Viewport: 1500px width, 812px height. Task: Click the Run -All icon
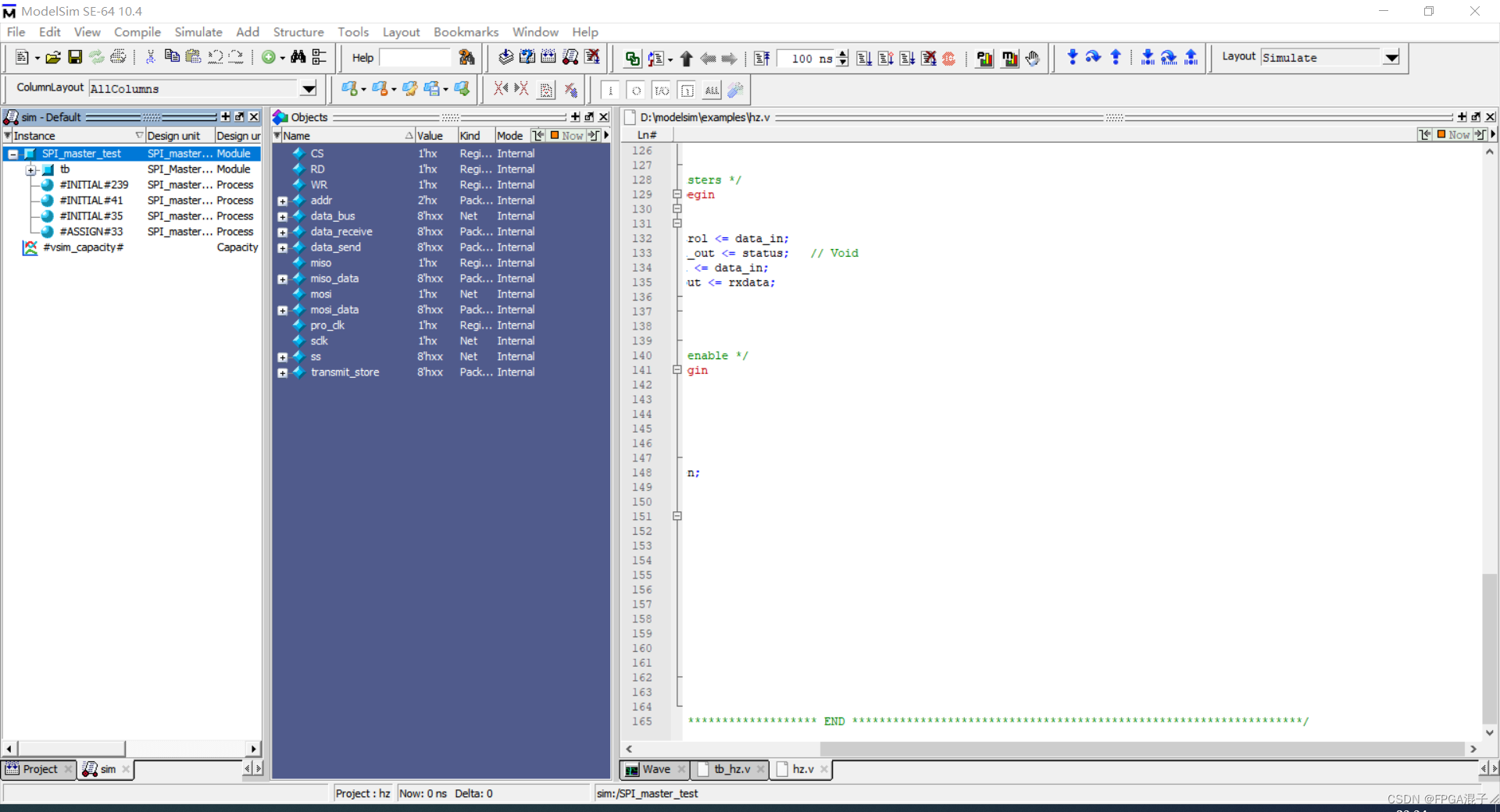click(x=907, y=59)
